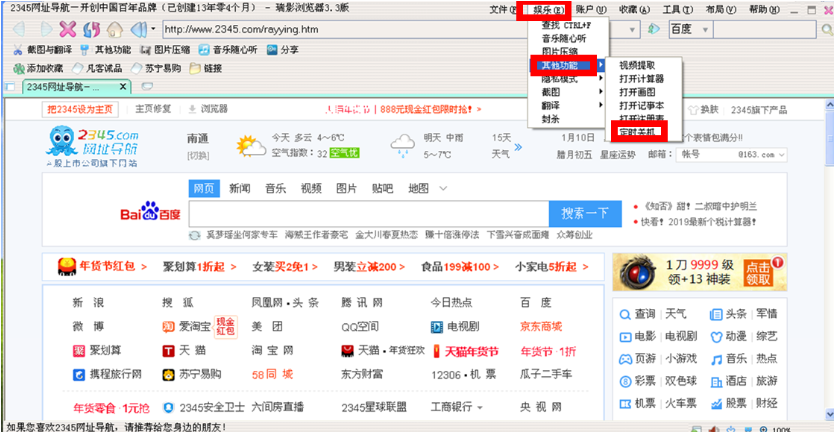Close the 2345网址导航 tab
This screenshot has width=837, height=435.
coord(123,86)
